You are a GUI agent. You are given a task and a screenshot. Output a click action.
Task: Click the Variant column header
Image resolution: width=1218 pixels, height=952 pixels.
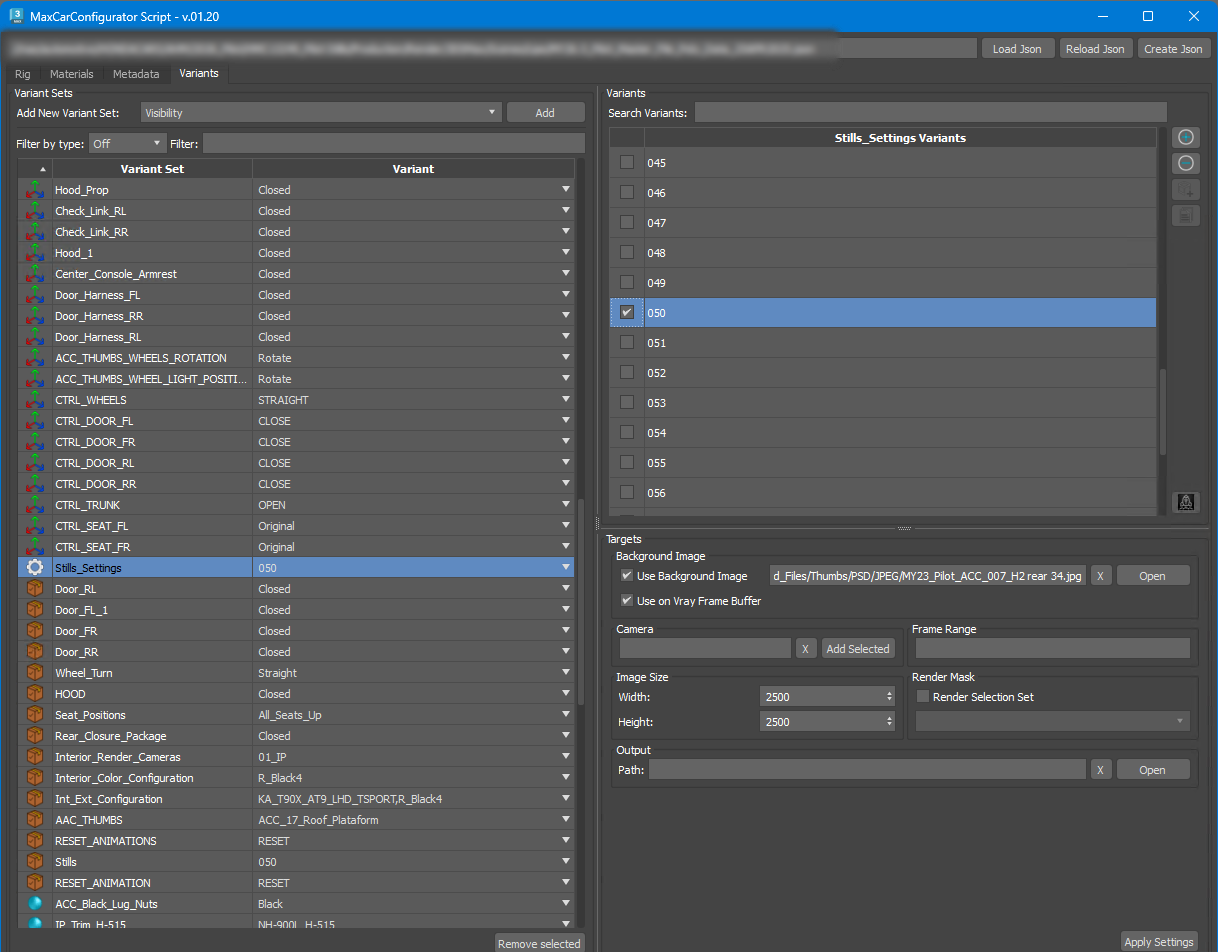(x=413, y=169)
